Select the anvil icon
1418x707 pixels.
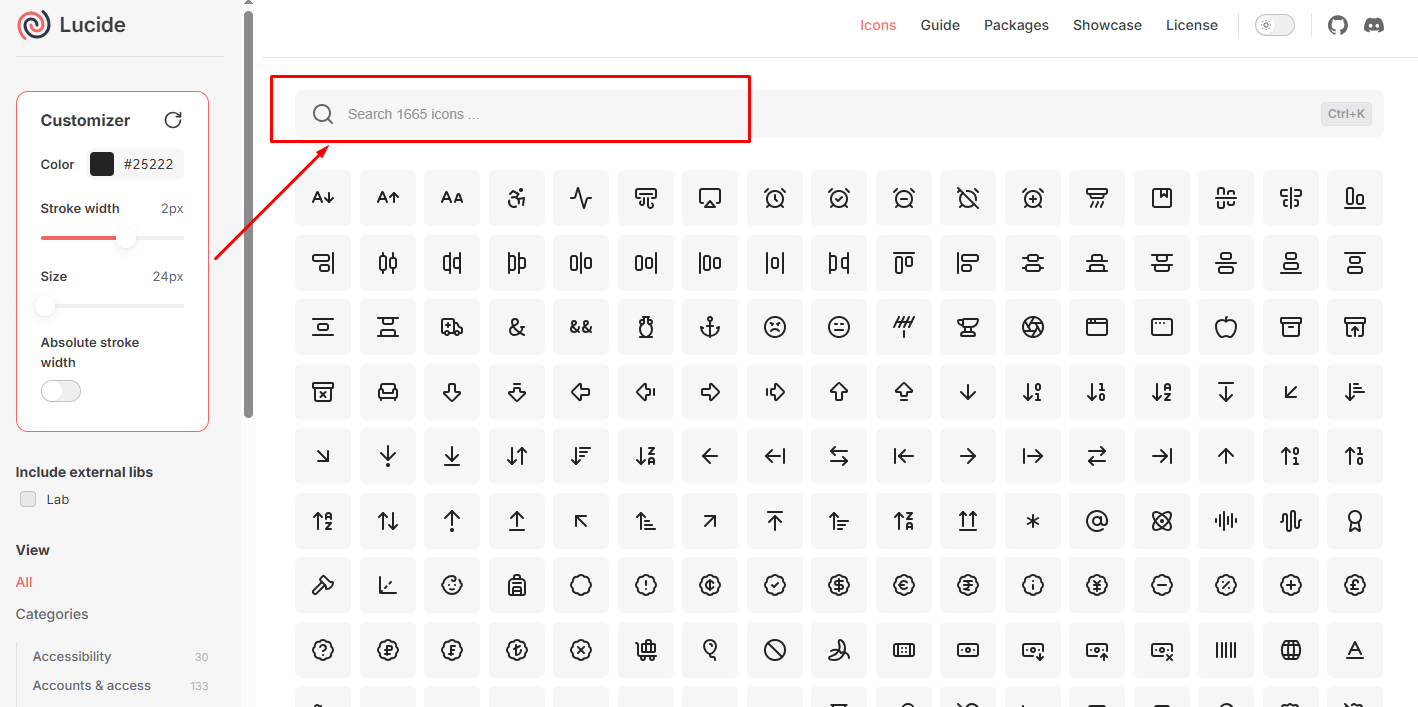(x=968, y=327)
